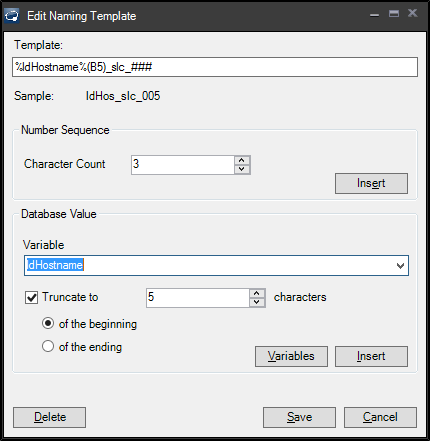The height and width of the screenshot is (441, 430).
Task: Uncheck the Truncate to checkbox
Action: coord(31,297)
